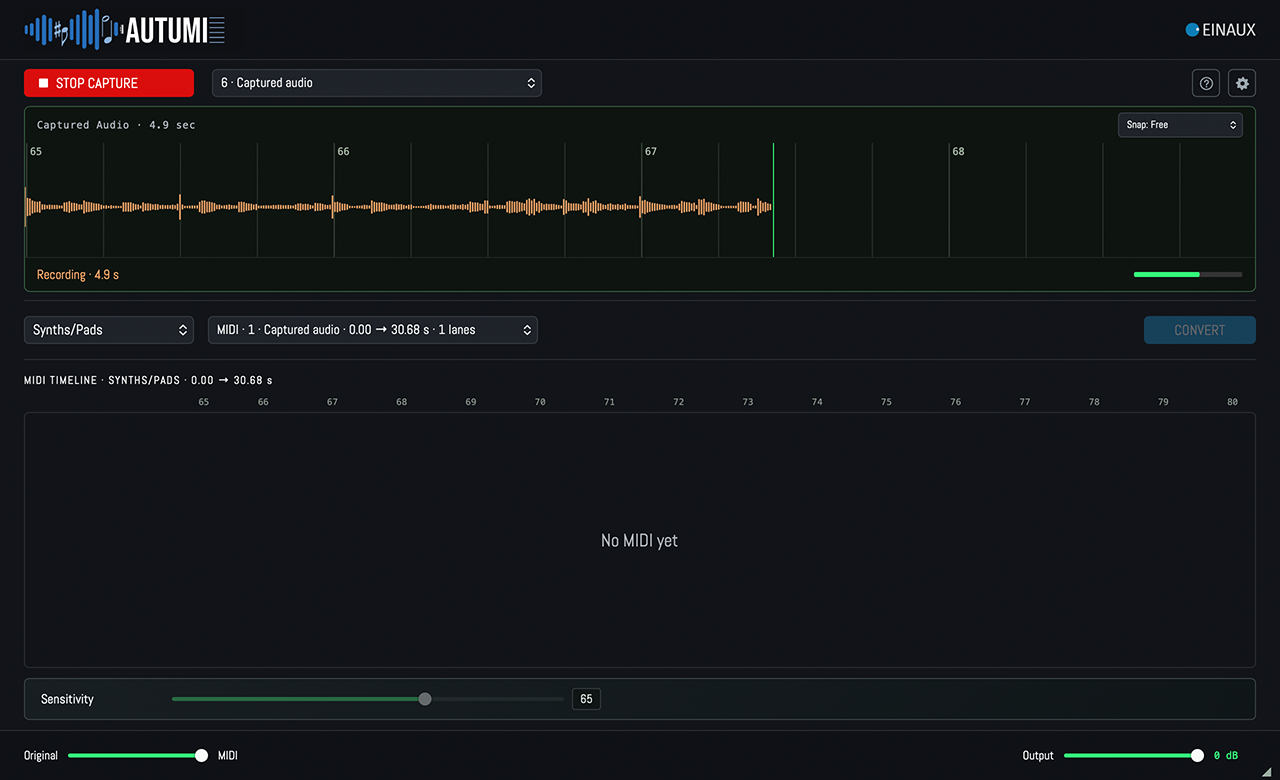
Task: Click bar 66 marker in waveform
Action: click(343, 152)
